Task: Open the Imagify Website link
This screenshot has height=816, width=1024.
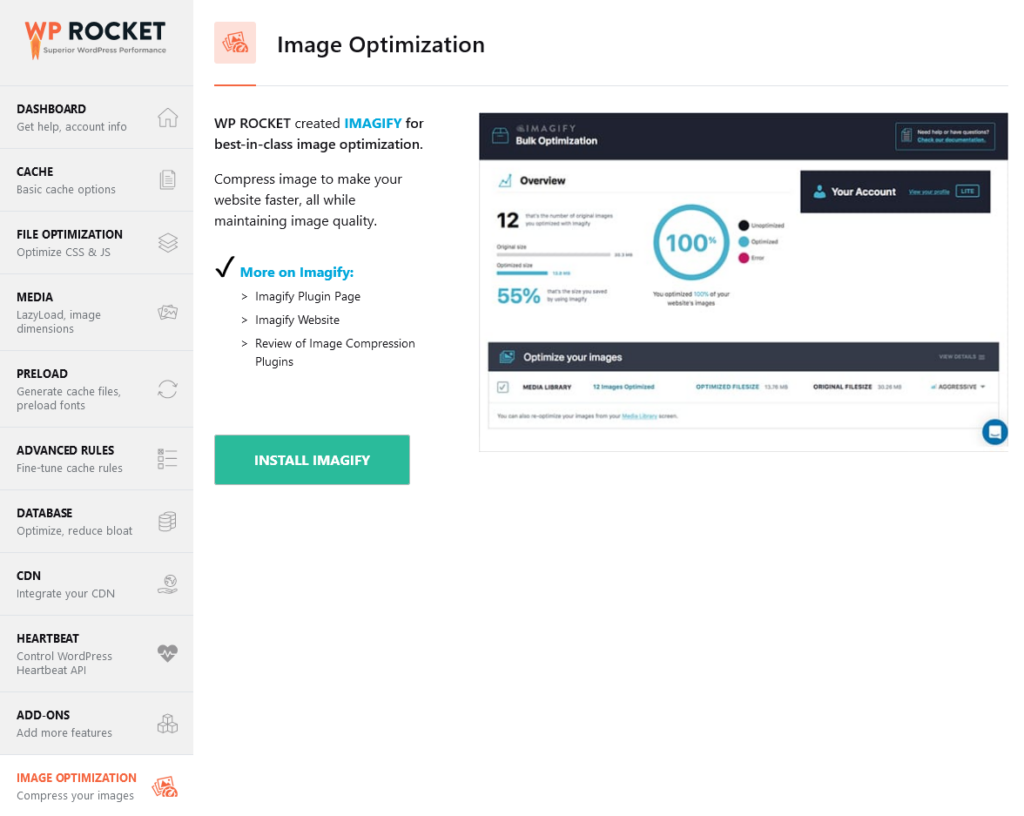Action: 297,320
